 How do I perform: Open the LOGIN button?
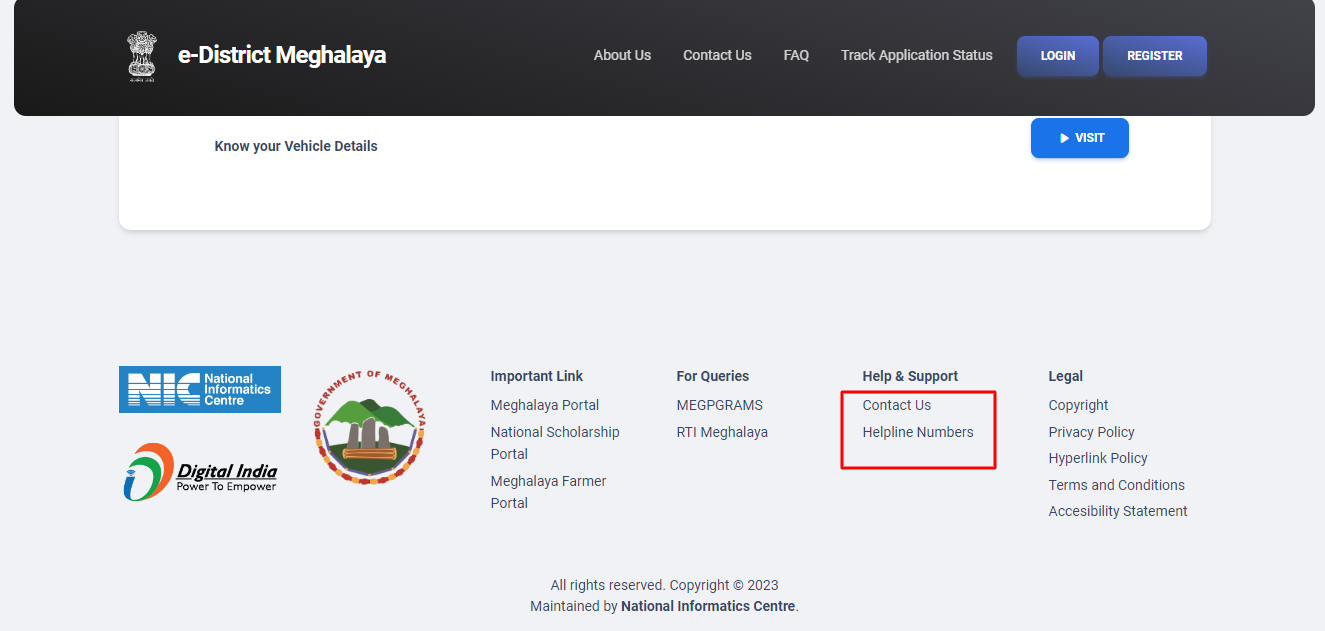[1057, 55]
